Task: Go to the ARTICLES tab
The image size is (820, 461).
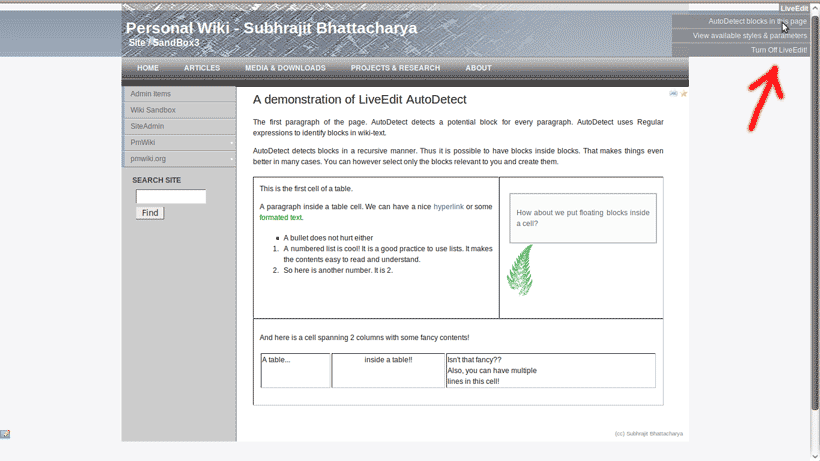Action: [202, 68]
